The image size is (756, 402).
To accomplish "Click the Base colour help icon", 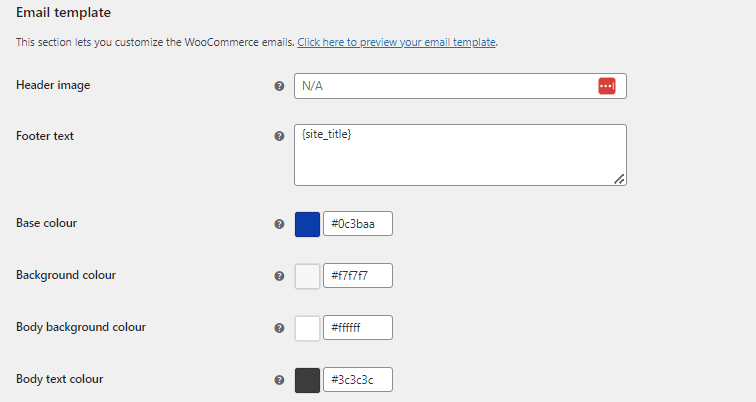I will tap(280, 224).
